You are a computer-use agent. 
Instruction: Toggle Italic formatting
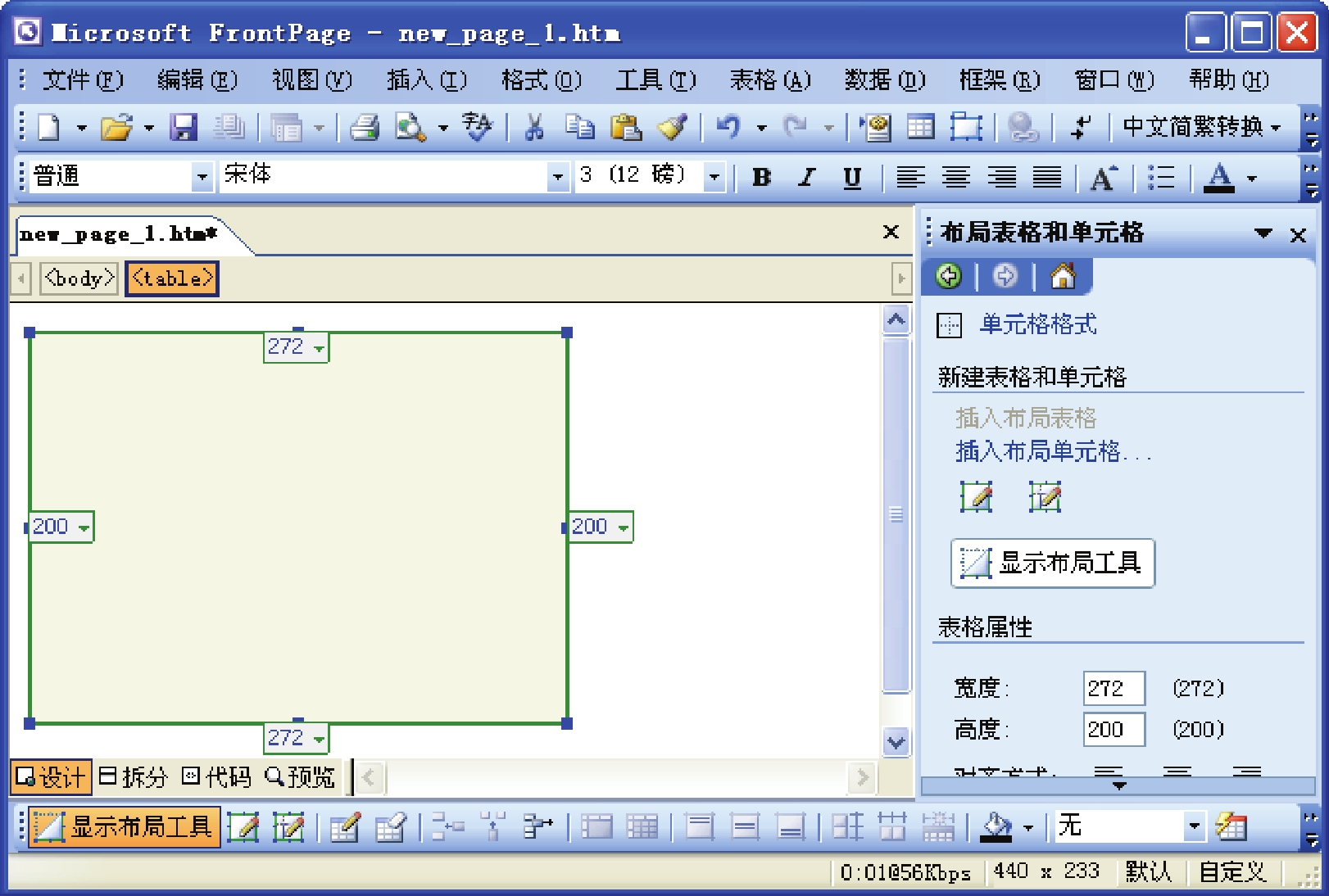tap(807, 177)
